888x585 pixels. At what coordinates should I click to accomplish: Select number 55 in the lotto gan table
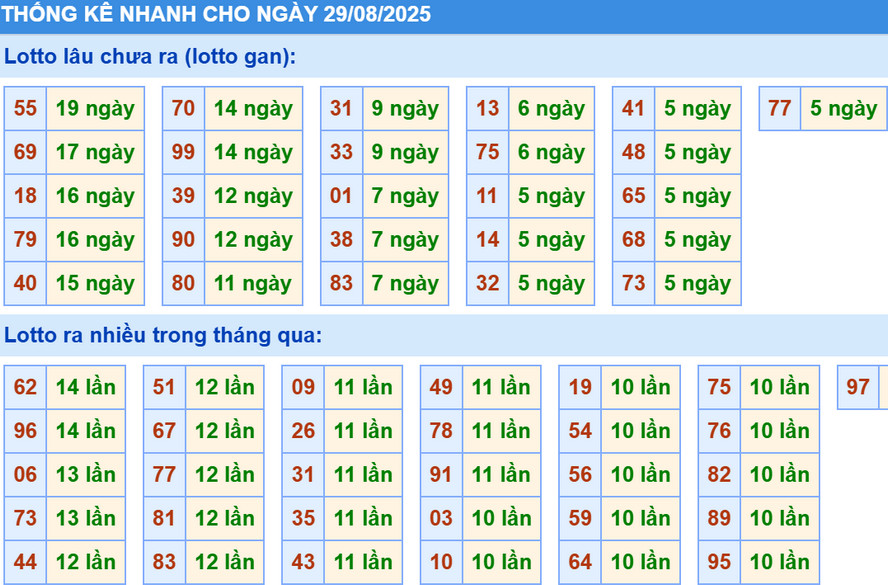[x=26, y=109]
